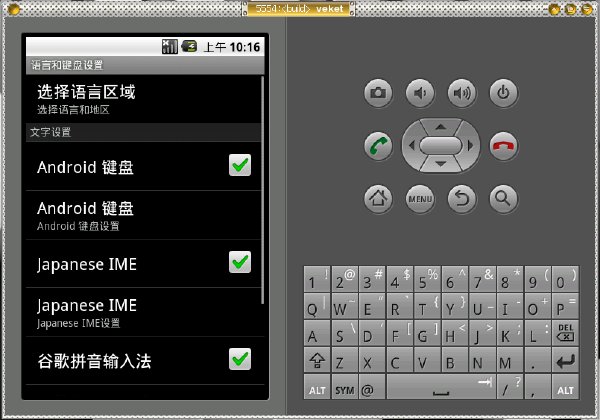Click the G key
Viewport: 600px width, 420px height.
click(427, 333)
